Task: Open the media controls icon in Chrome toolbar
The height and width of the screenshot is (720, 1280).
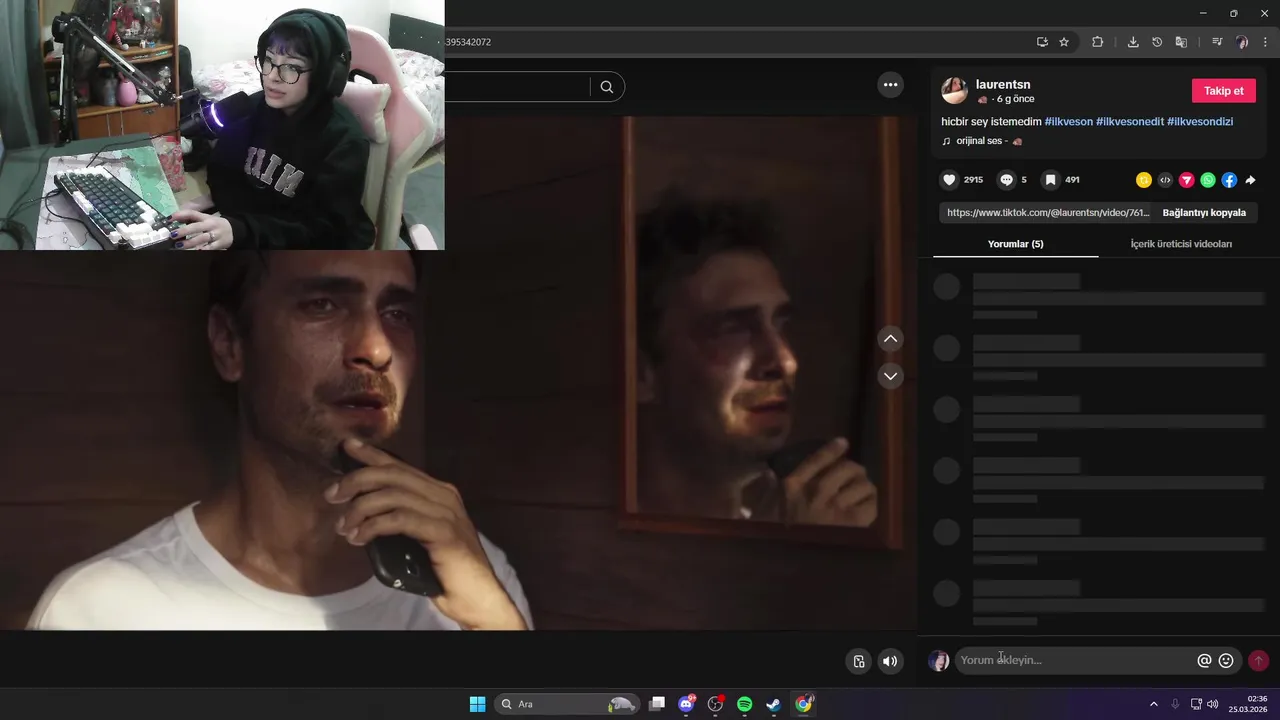Action: 1217,42
